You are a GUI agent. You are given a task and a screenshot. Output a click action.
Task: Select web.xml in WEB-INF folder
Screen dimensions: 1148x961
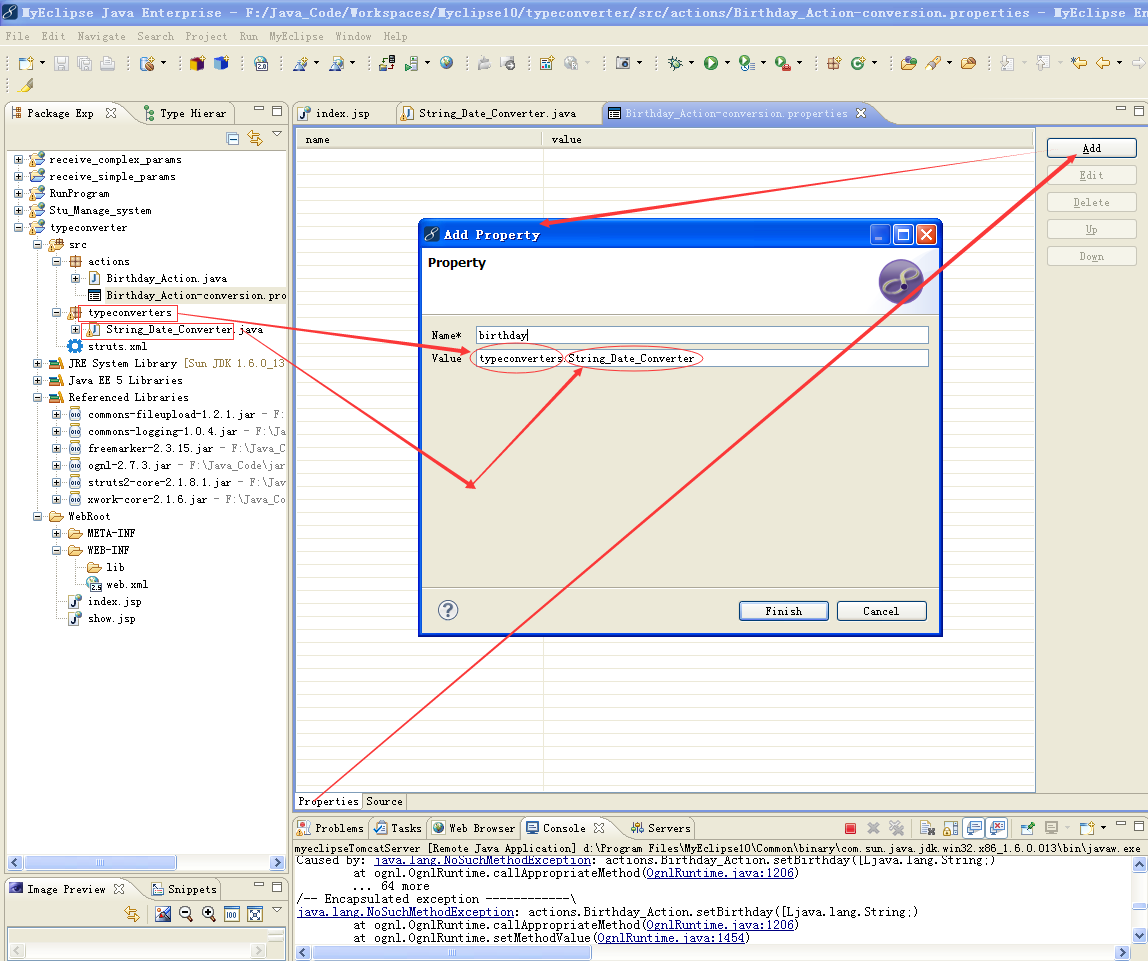(x=127, y=585)
